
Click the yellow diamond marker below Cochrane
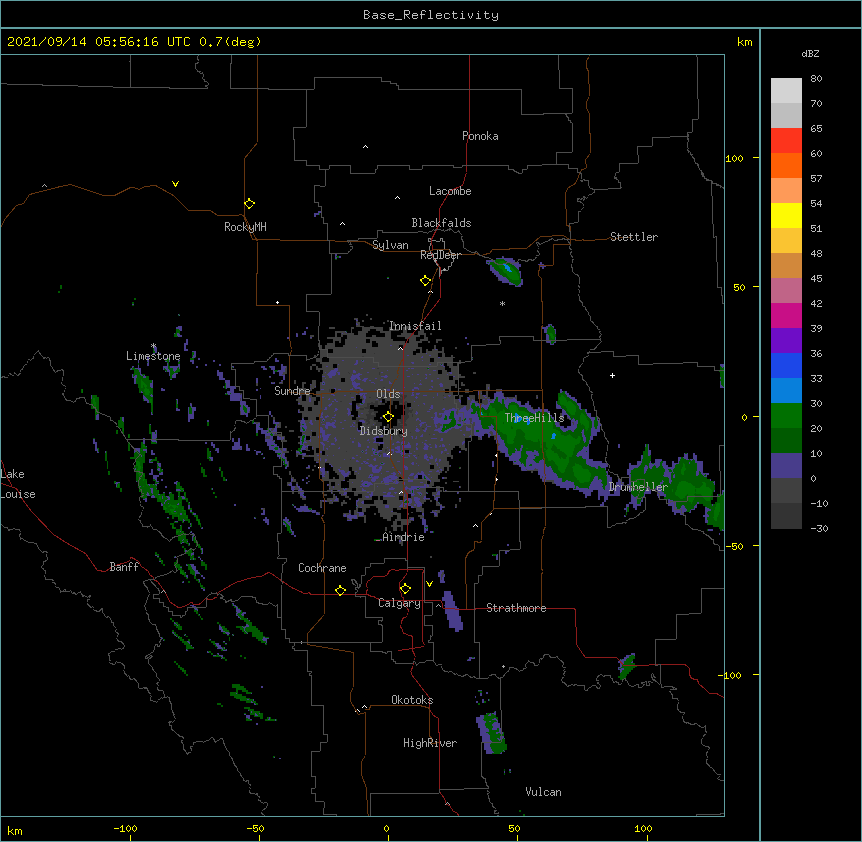point(340,590)
